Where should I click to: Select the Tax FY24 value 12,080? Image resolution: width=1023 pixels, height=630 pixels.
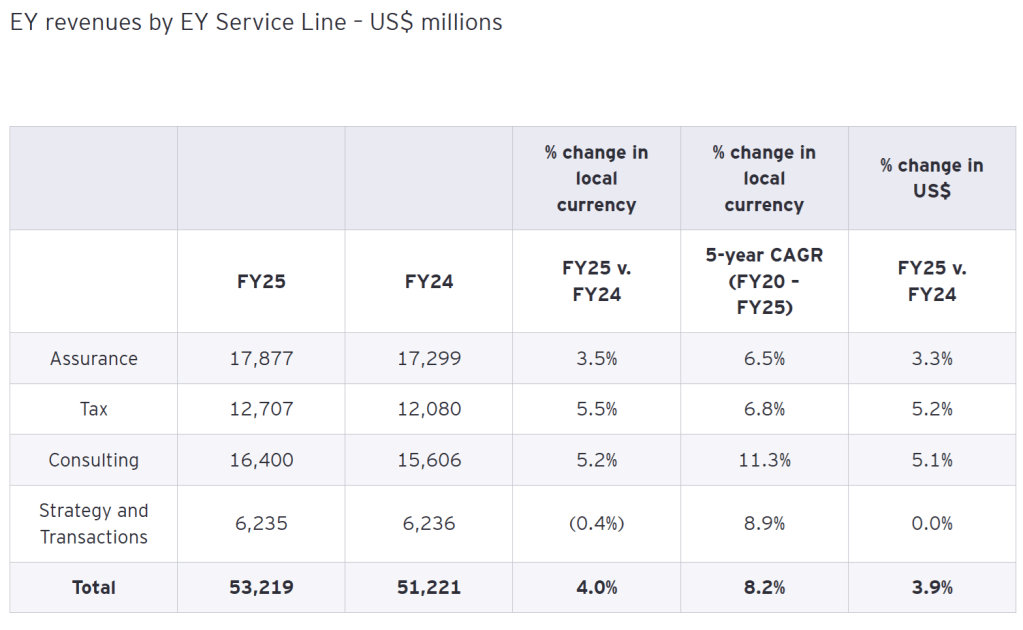point(429,409)
